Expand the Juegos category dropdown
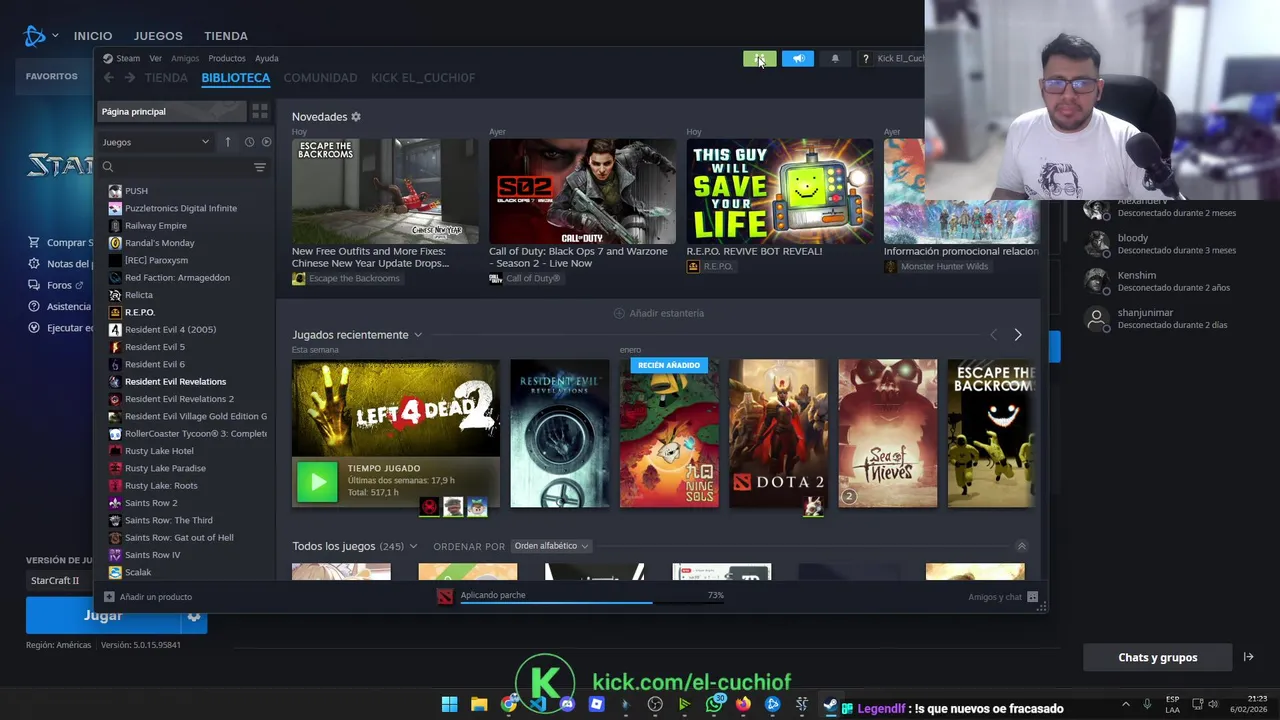Image resolution: width=1280 pixels, height=720 pixels. (x=156, y=142)
